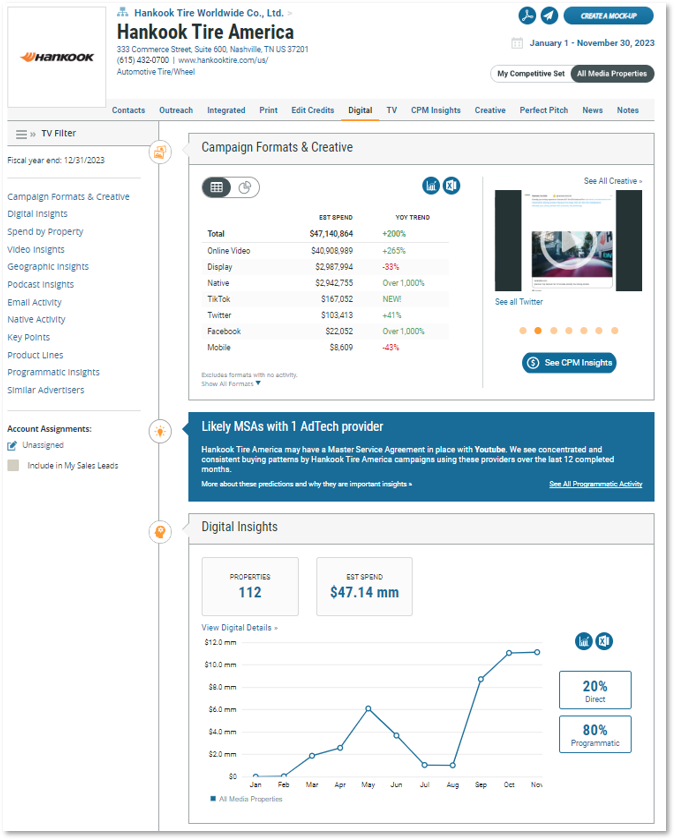Viewport: 675px width, 840px height.
Task: Open the chart icon in Campaign Formats
Action: click(x=431, y=186)
